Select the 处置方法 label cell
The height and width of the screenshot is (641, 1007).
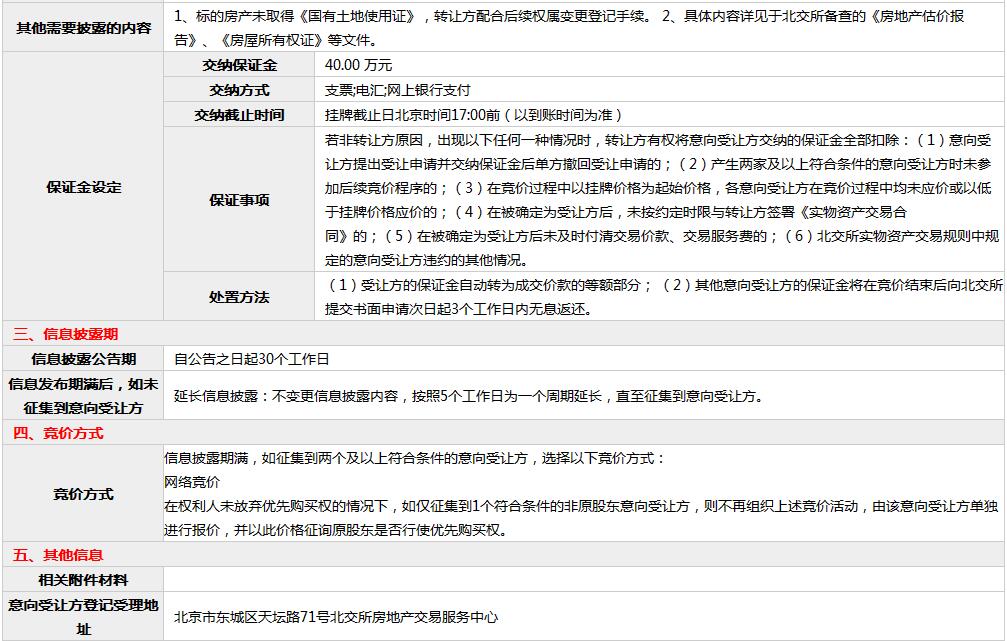pyautogui.click(x=239, y=297)
